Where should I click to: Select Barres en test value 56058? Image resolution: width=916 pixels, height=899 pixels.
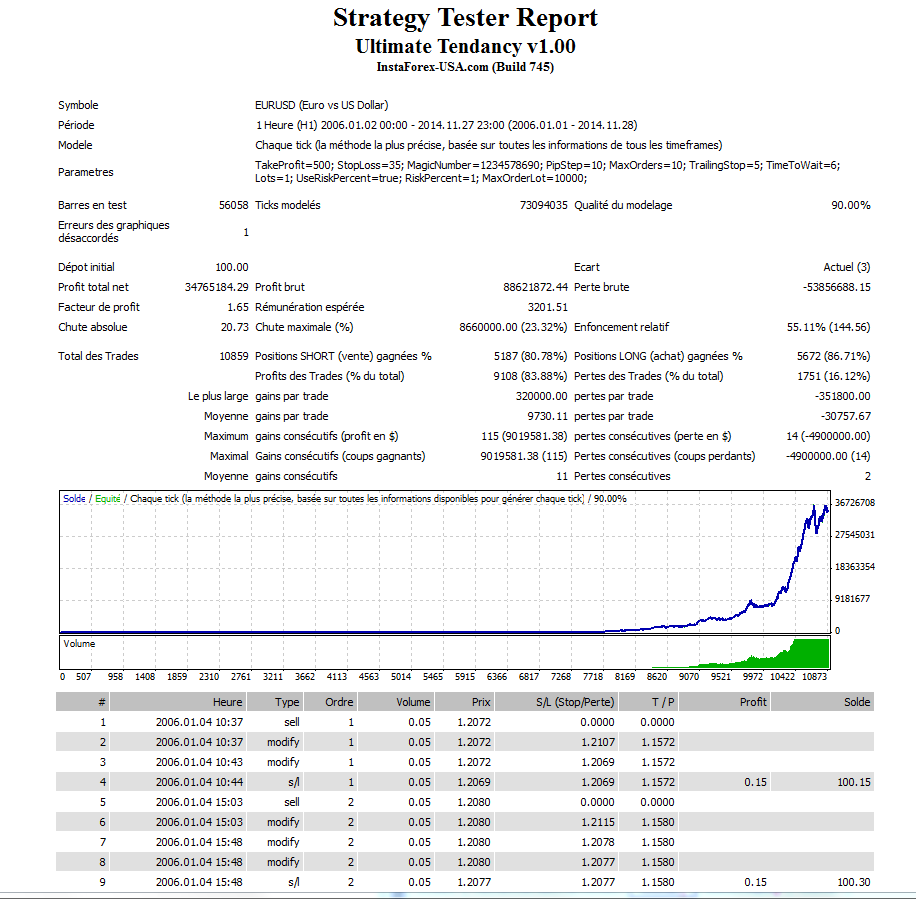(234, 205)
